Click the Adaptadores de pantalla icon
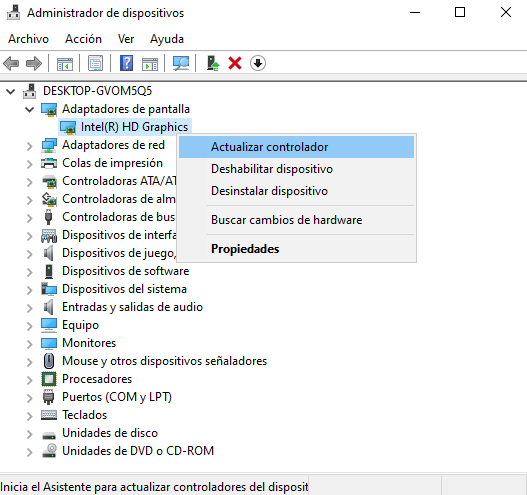The image size is (527, 495). point(49,109)
